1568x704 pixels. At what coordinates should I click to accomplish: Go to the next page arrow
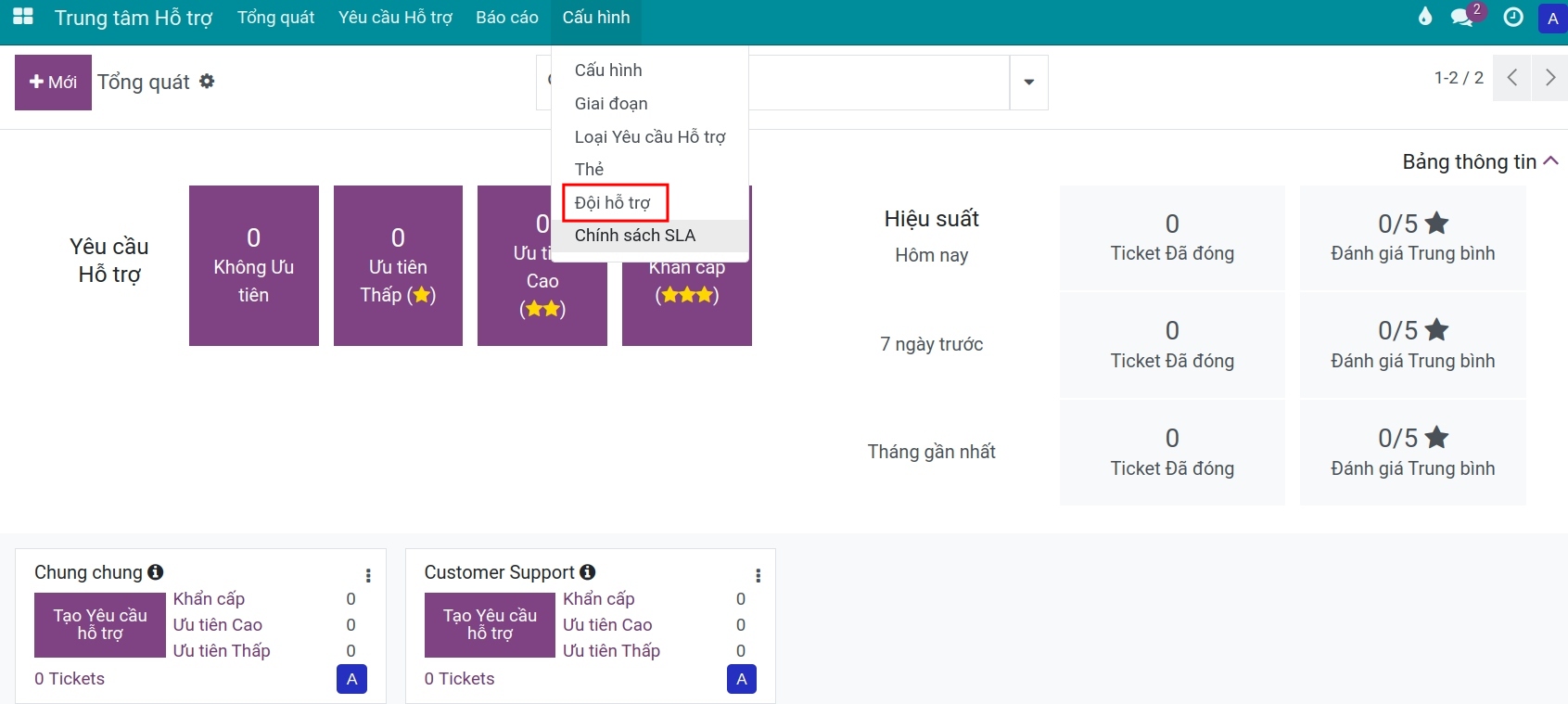(1549, 78)
